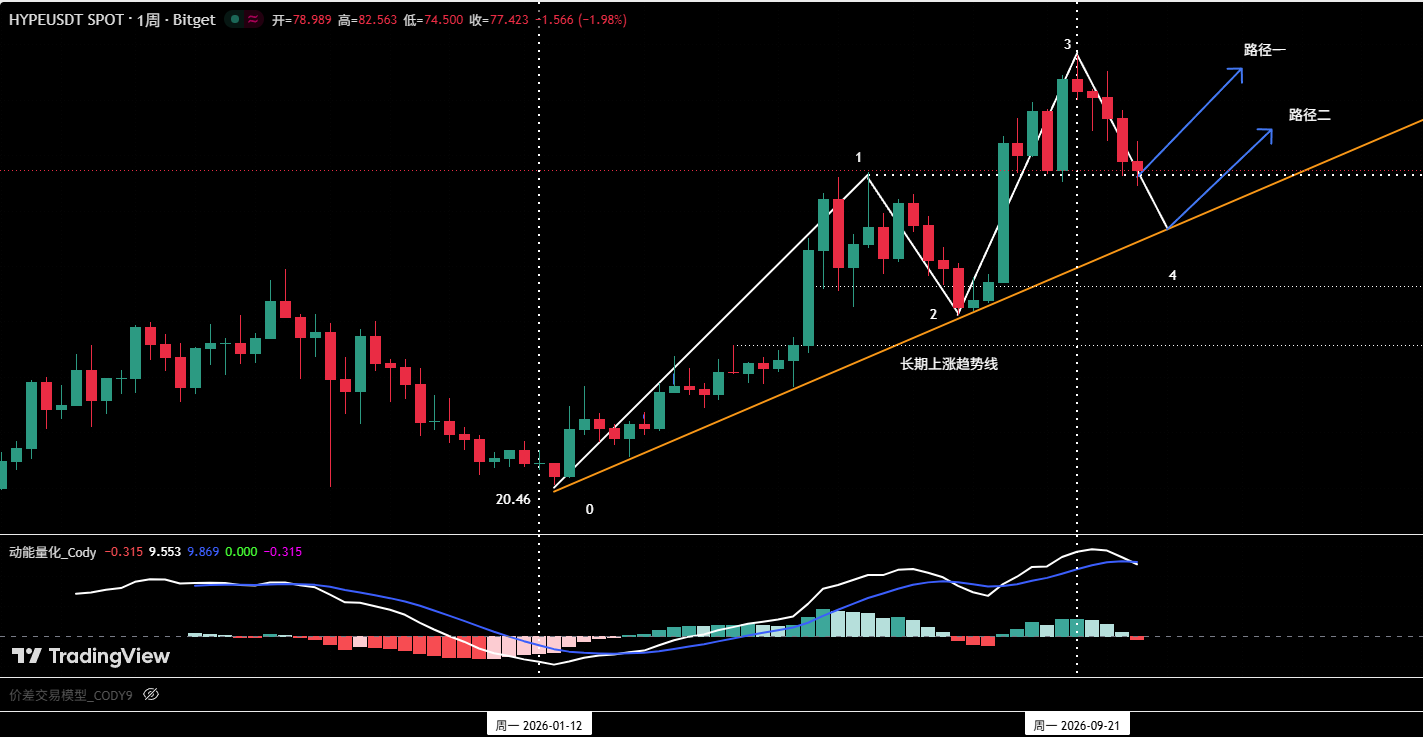Image resolution: width=1423 pixels, height=737 pixels.
Task: Click the green indicator value 0.000
Action: [242, 552]
